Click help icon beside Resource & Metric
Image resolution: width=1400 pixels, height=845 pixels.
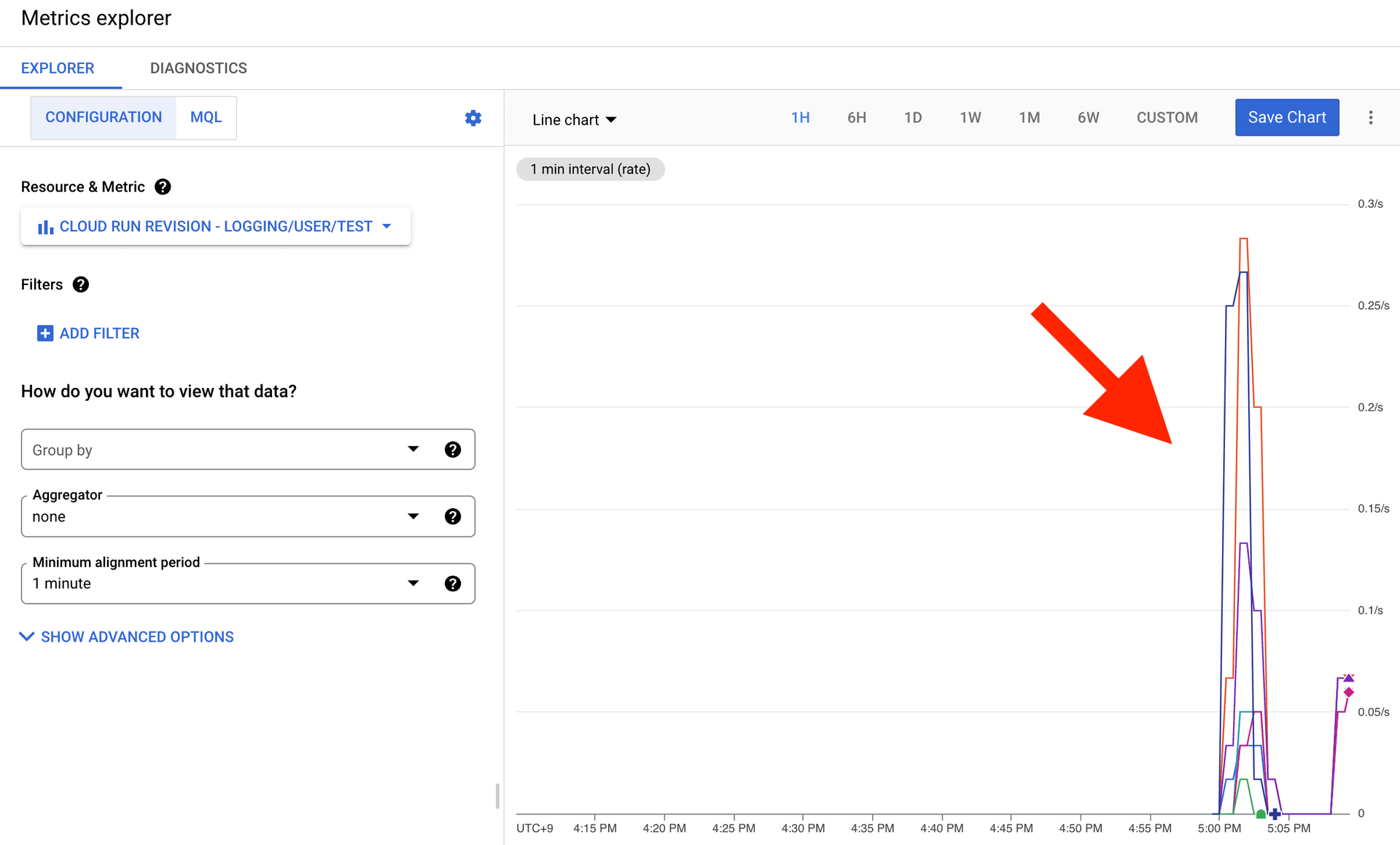point(163,187)
